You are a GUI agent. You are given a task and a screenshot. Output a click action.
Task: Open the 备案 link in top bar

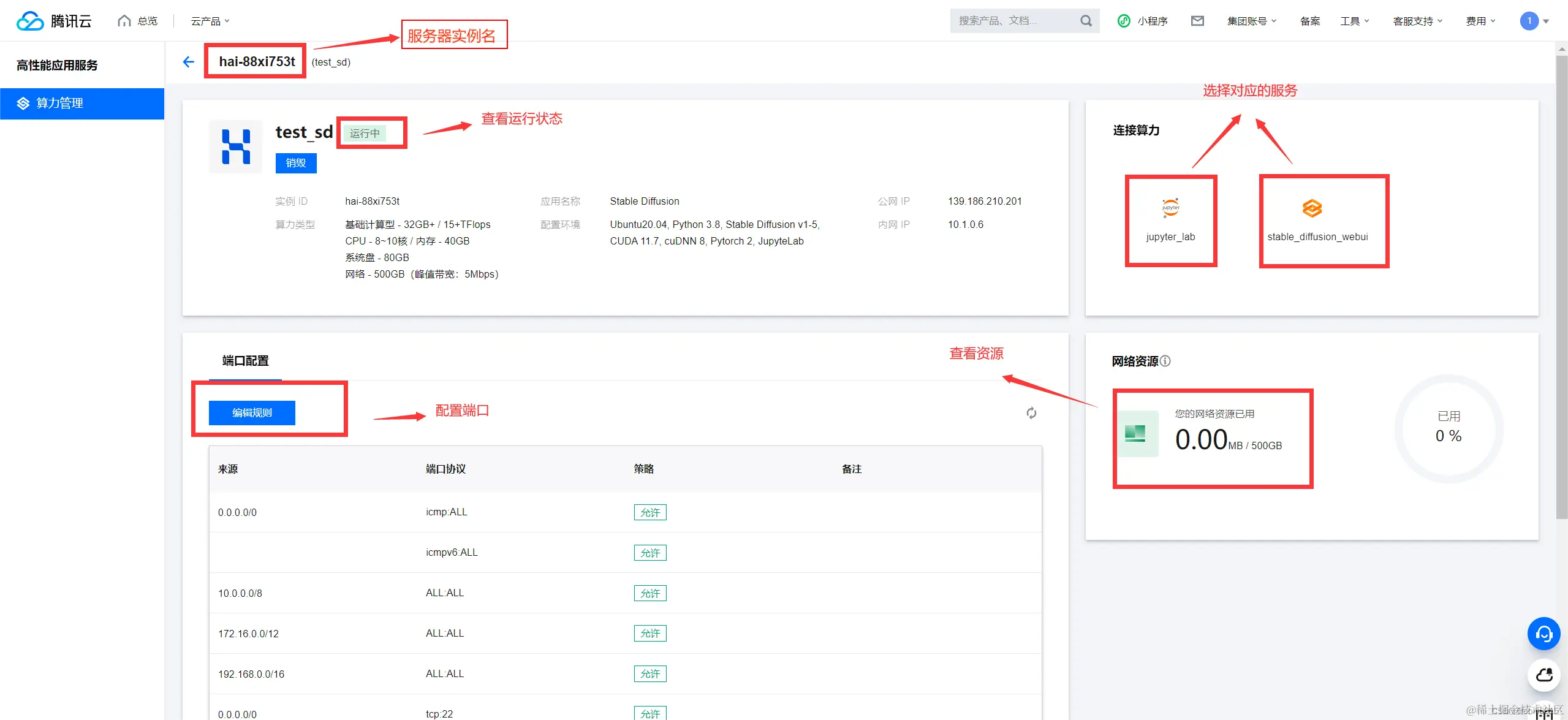[x=1310, y=21]
